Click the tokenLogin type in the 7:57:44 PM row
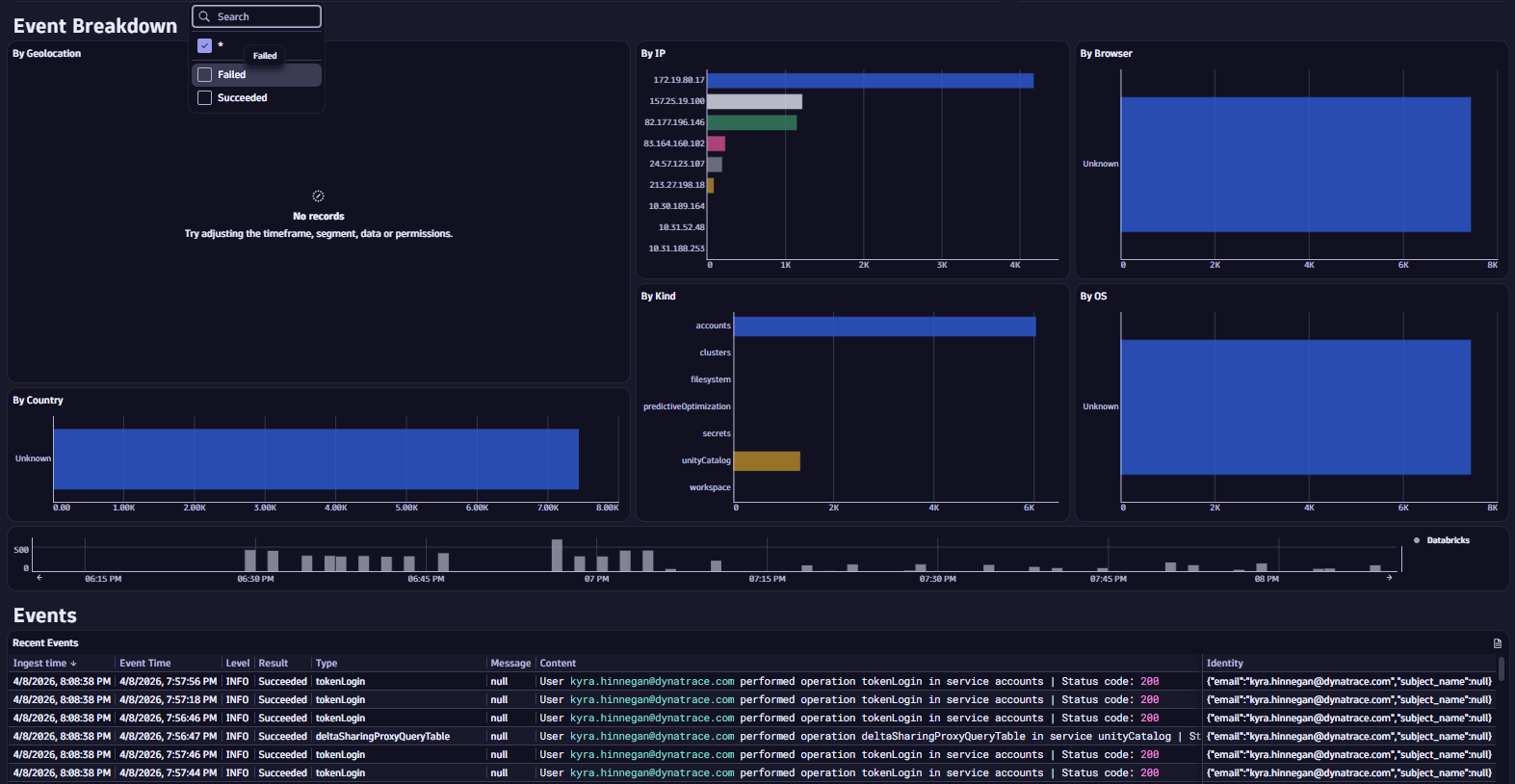 point(340,773)
